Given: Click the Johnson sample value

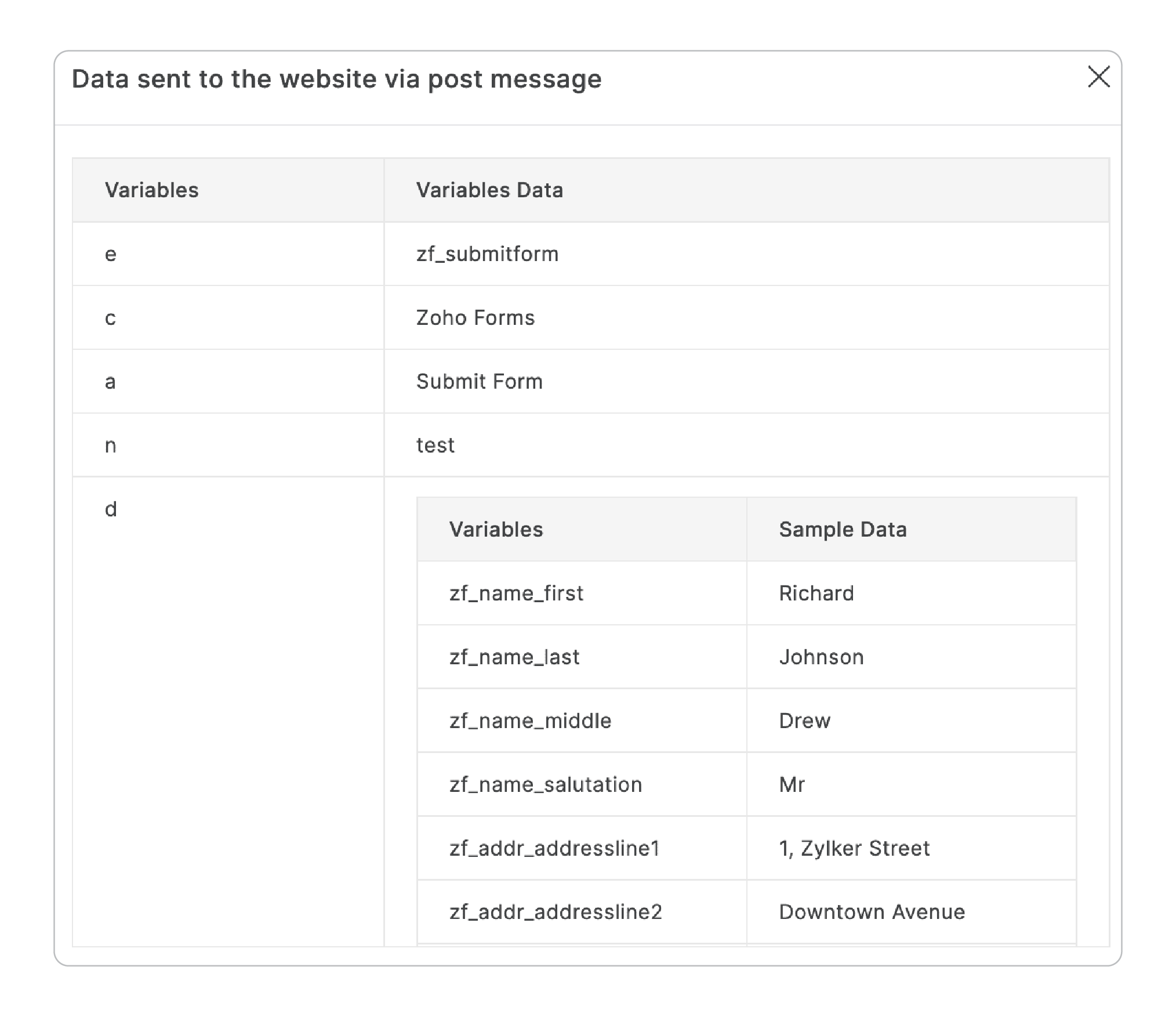Looking at the screenshot, I should (x=821, y=657).
